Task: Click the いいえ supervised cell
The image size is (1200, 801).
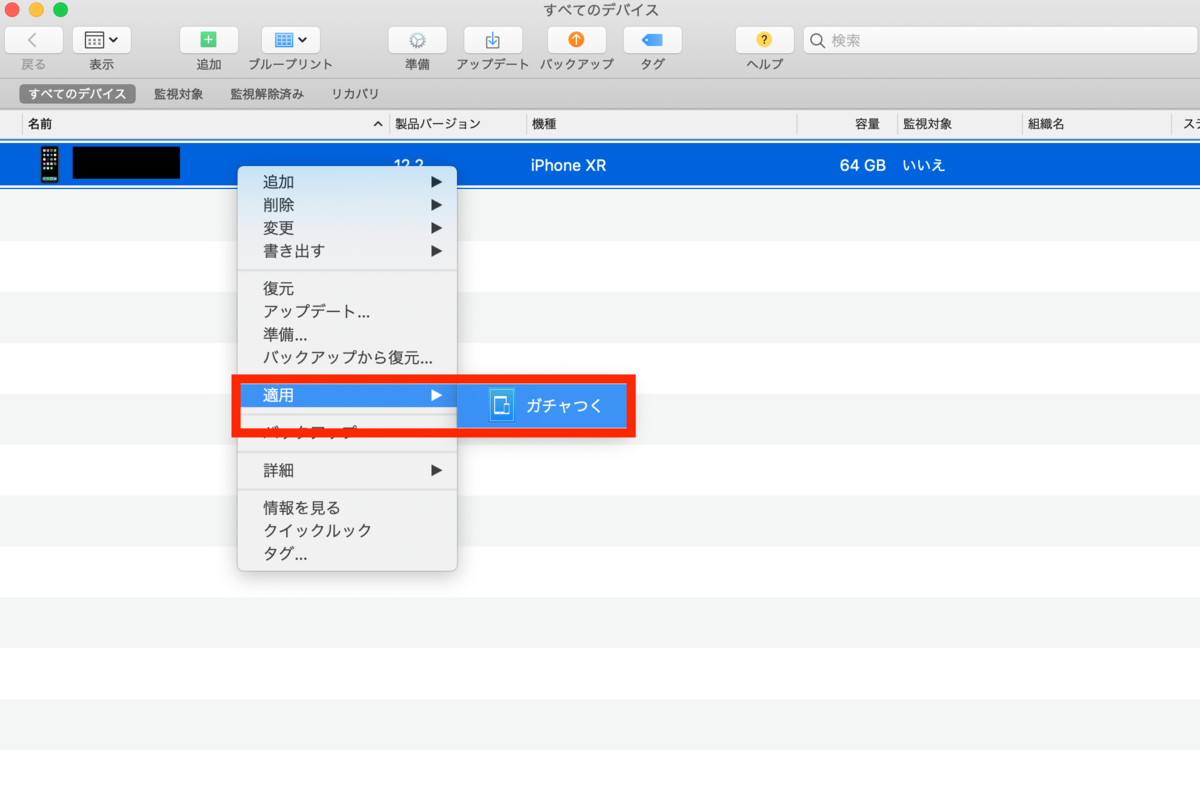Action: coord(924,165)
